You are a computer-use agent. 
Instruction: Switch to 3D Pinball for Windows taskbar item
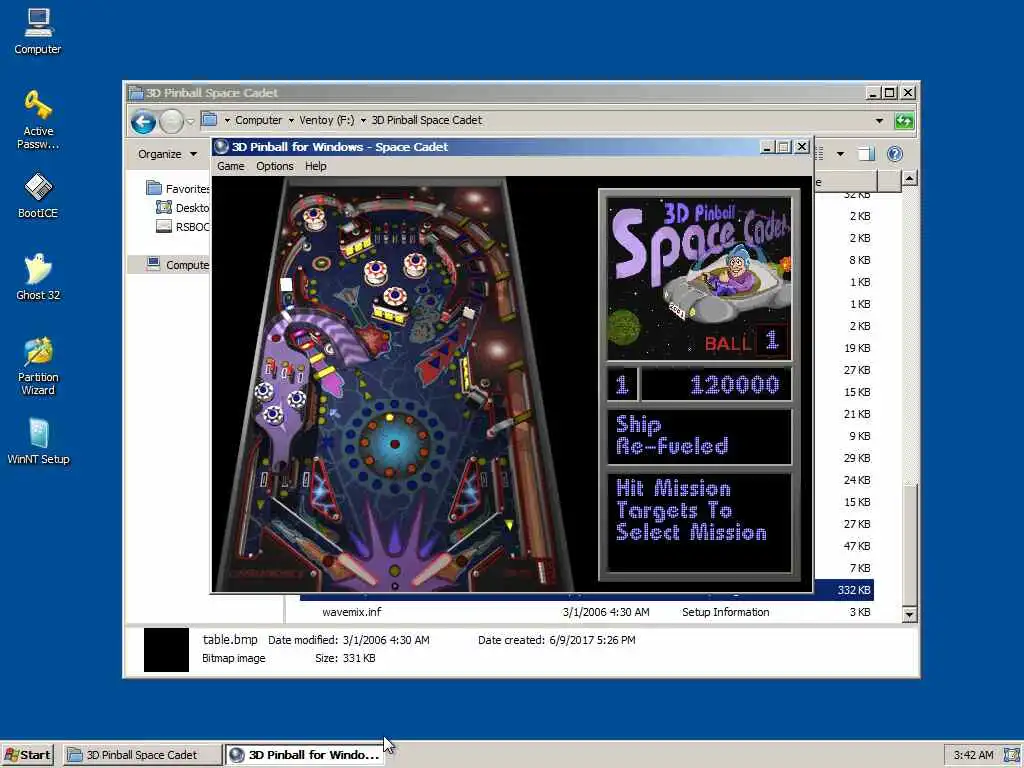(x=304, y=755)
